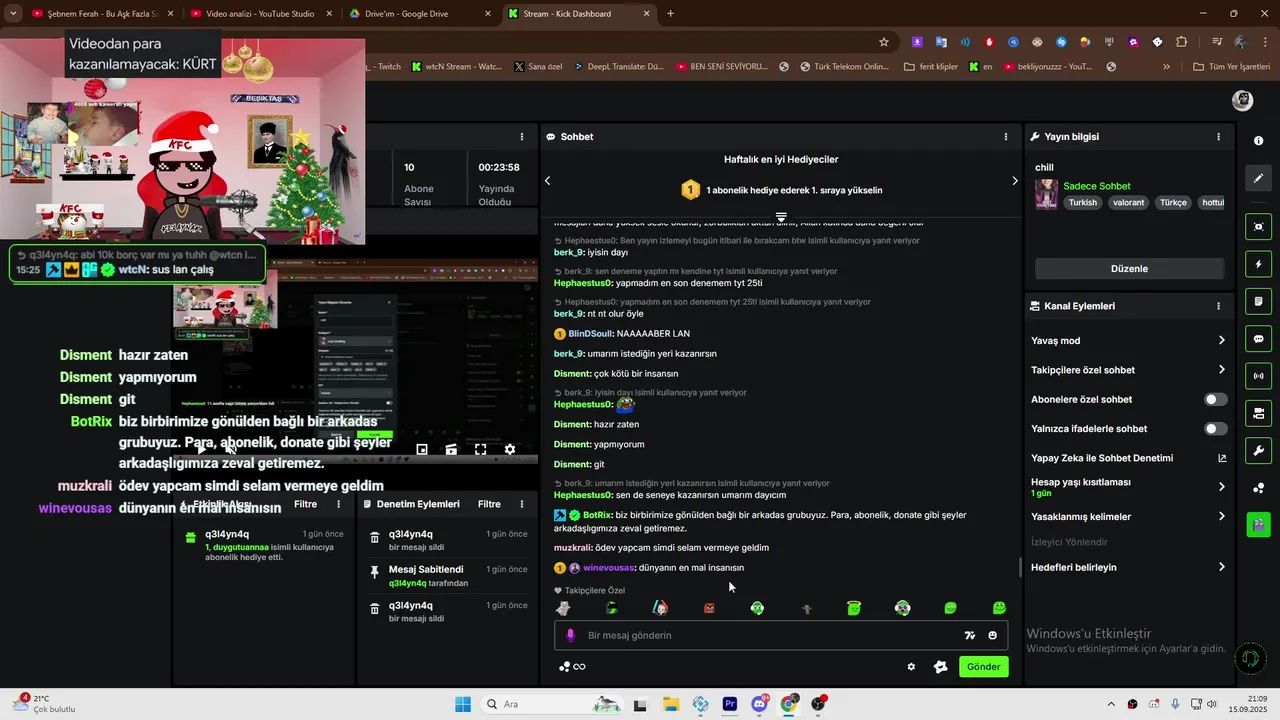Click the document notes icon in sidebar
The height and width of the screenshot is (720, 1280).
coord(1259,301)
